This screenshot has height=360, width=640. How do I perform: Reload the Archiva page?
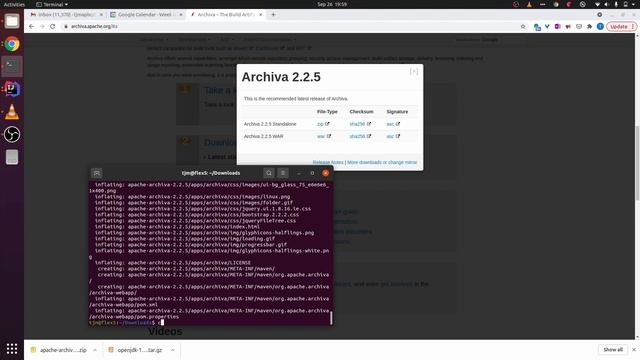(53, 26)
